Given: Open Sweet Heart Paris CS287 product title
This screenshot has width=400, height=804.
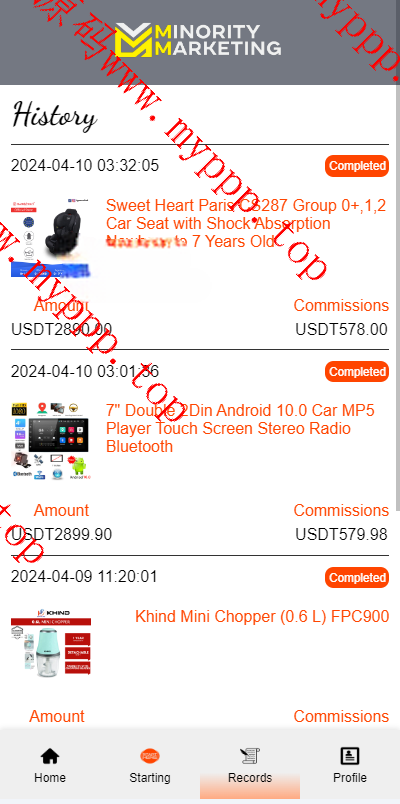Looking at the screenshot, I should (247, 223).
